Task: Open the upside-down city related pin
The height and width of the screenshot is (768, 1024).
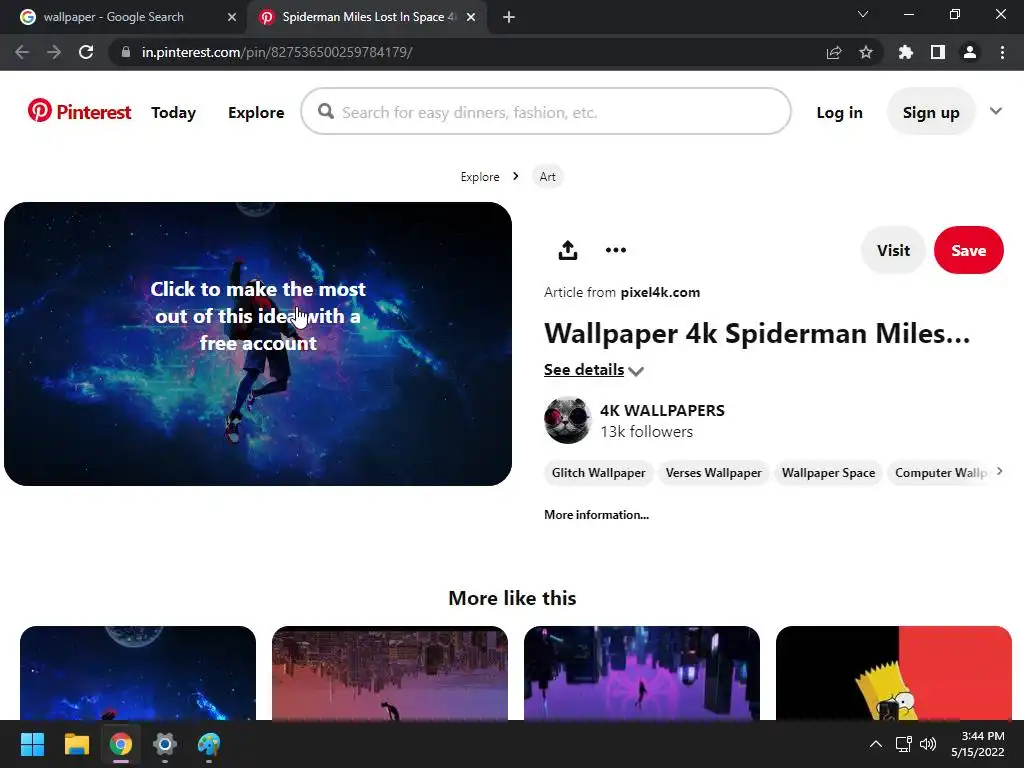Action: coord(390,673)
